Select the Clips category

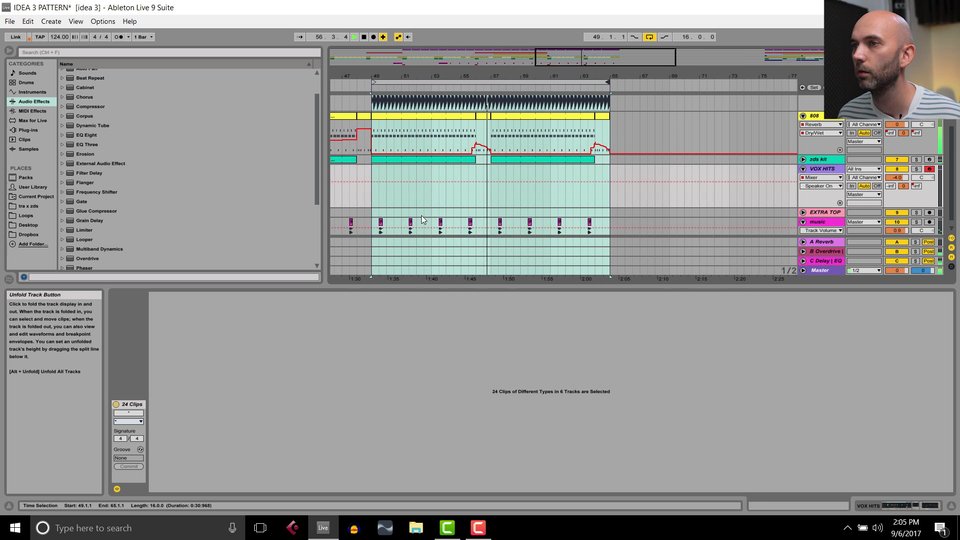point(24,140)
